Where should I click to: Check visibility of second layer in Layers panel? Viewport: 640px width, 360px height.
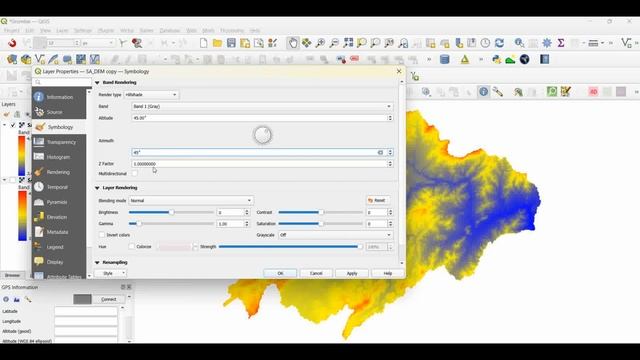tap(13, 180)
